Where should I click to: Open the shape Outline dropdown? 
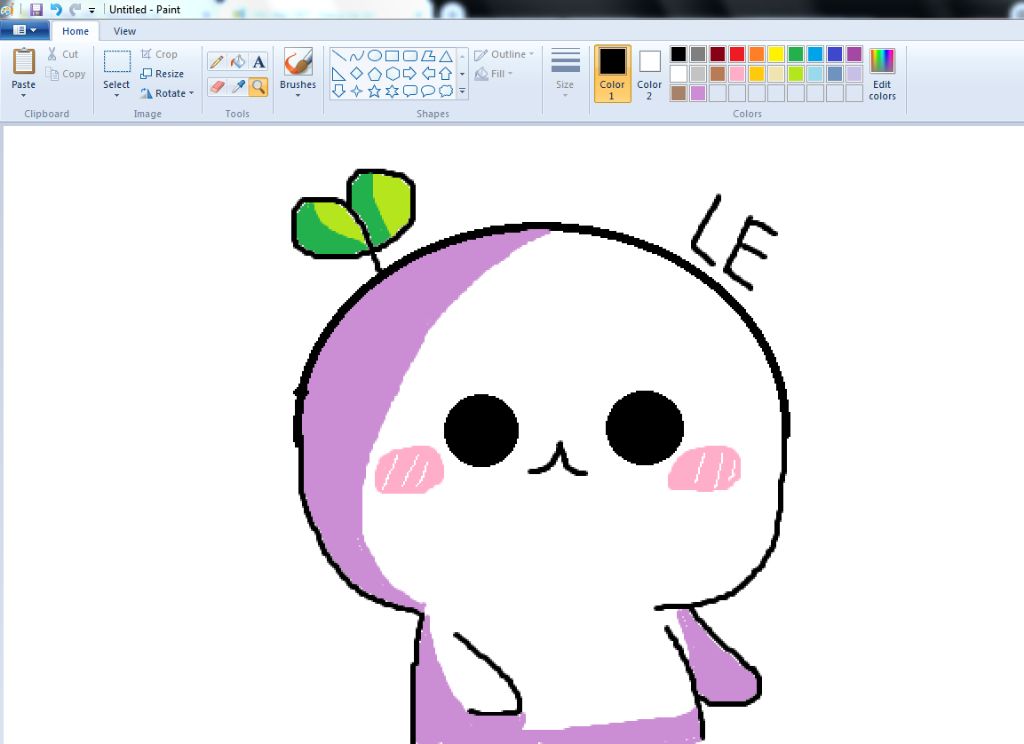[x=504, y=54]
